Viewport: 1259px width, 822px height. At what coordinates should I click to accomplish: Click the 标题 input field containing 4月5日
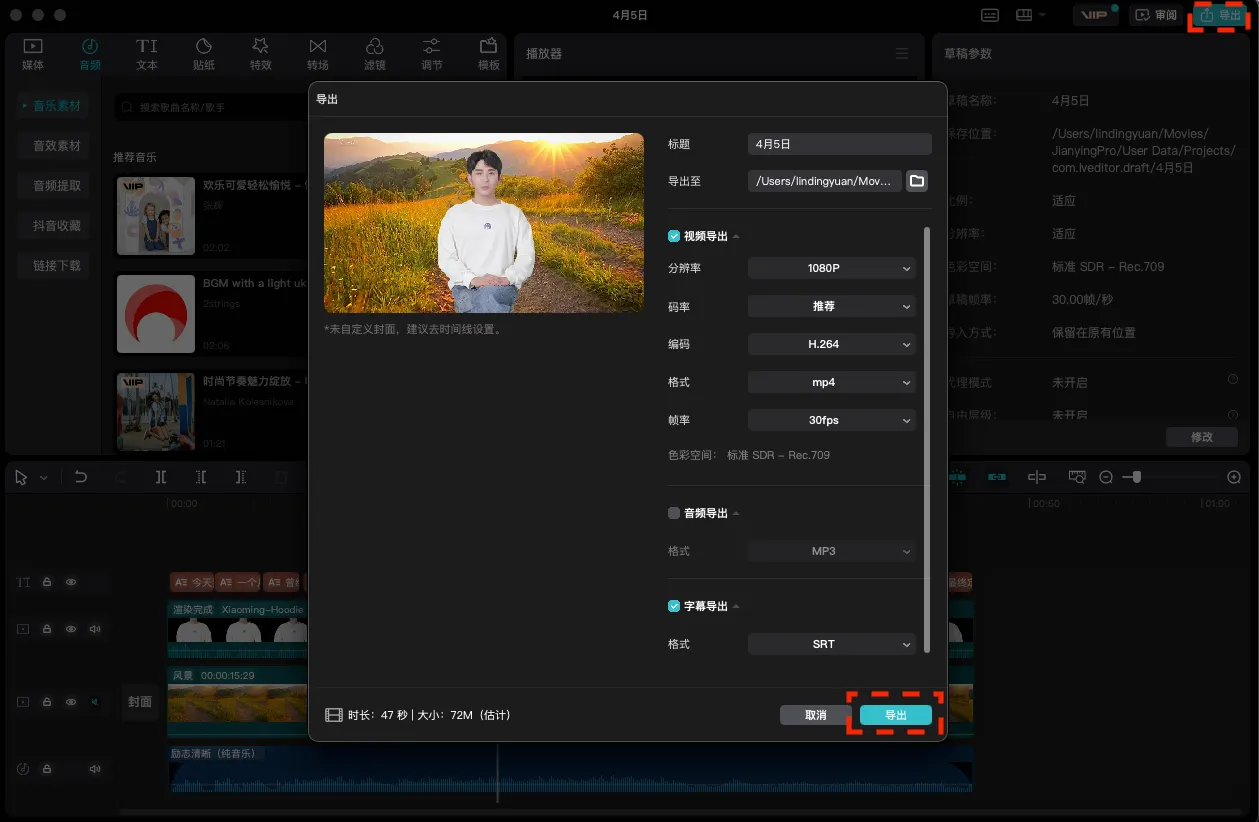[840, 144]
